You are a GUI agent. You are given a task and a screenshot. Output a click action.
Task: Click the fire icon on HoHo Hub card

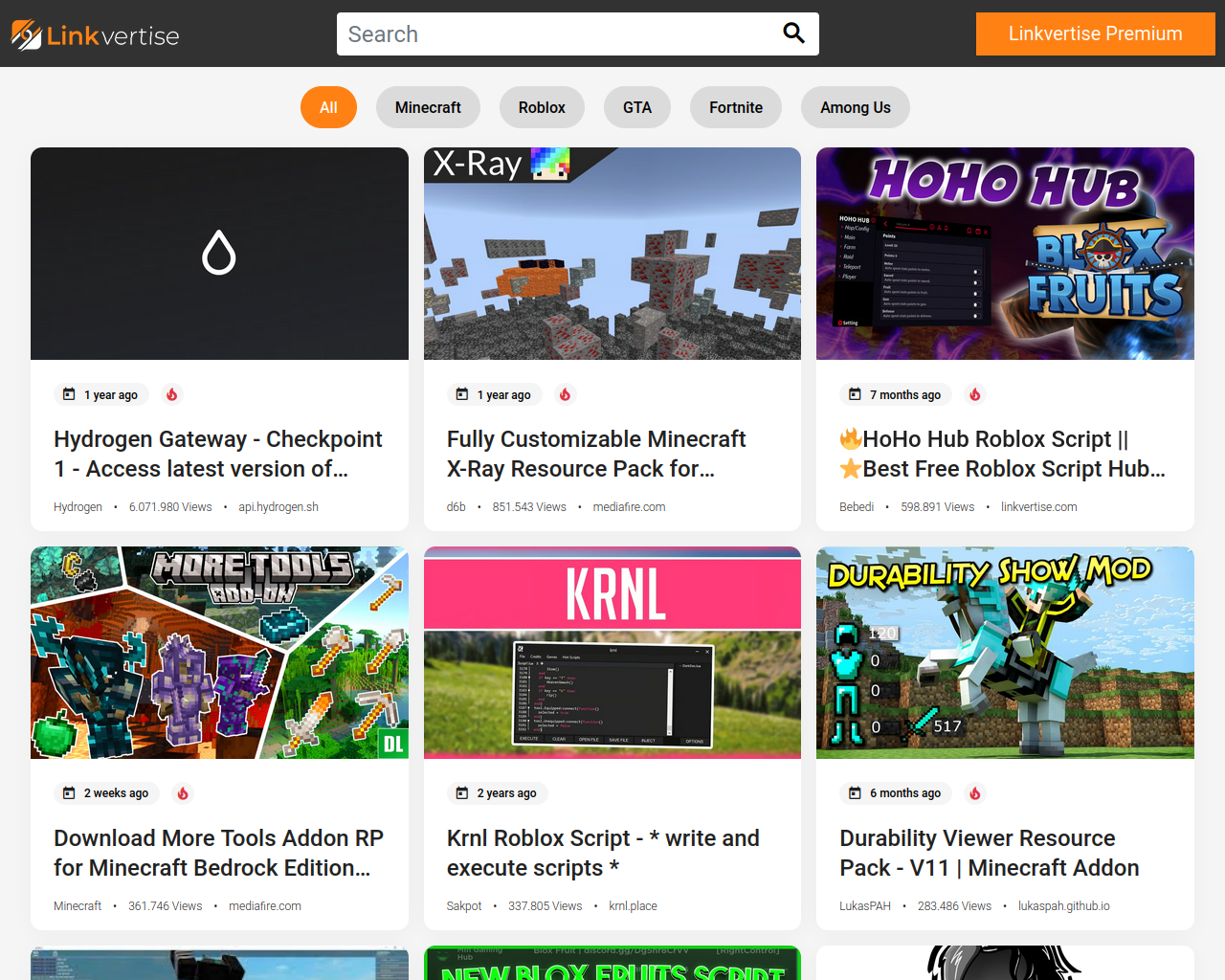tap(975, 394)
